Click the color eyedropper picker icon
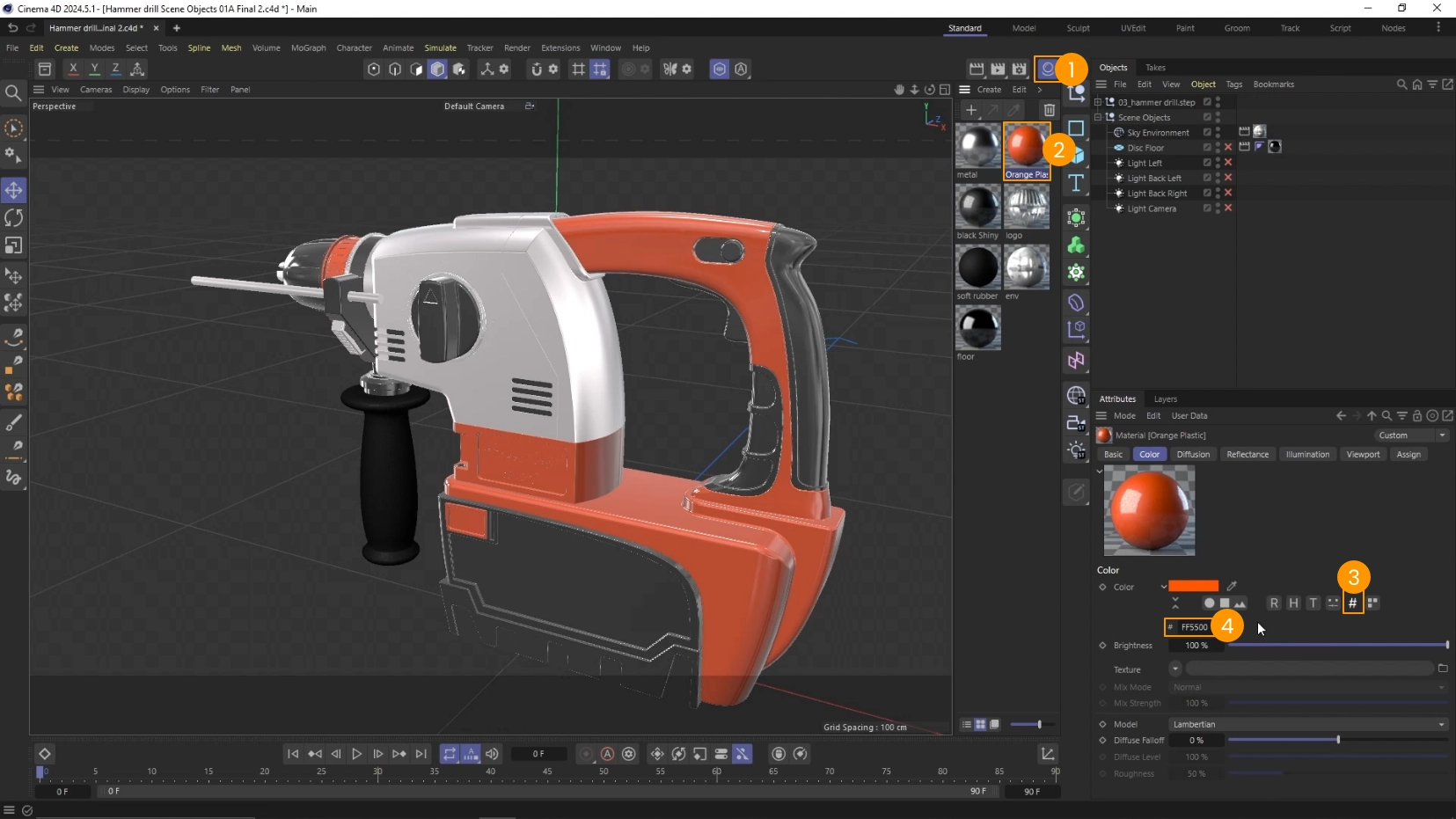 tap(1232, 586)
